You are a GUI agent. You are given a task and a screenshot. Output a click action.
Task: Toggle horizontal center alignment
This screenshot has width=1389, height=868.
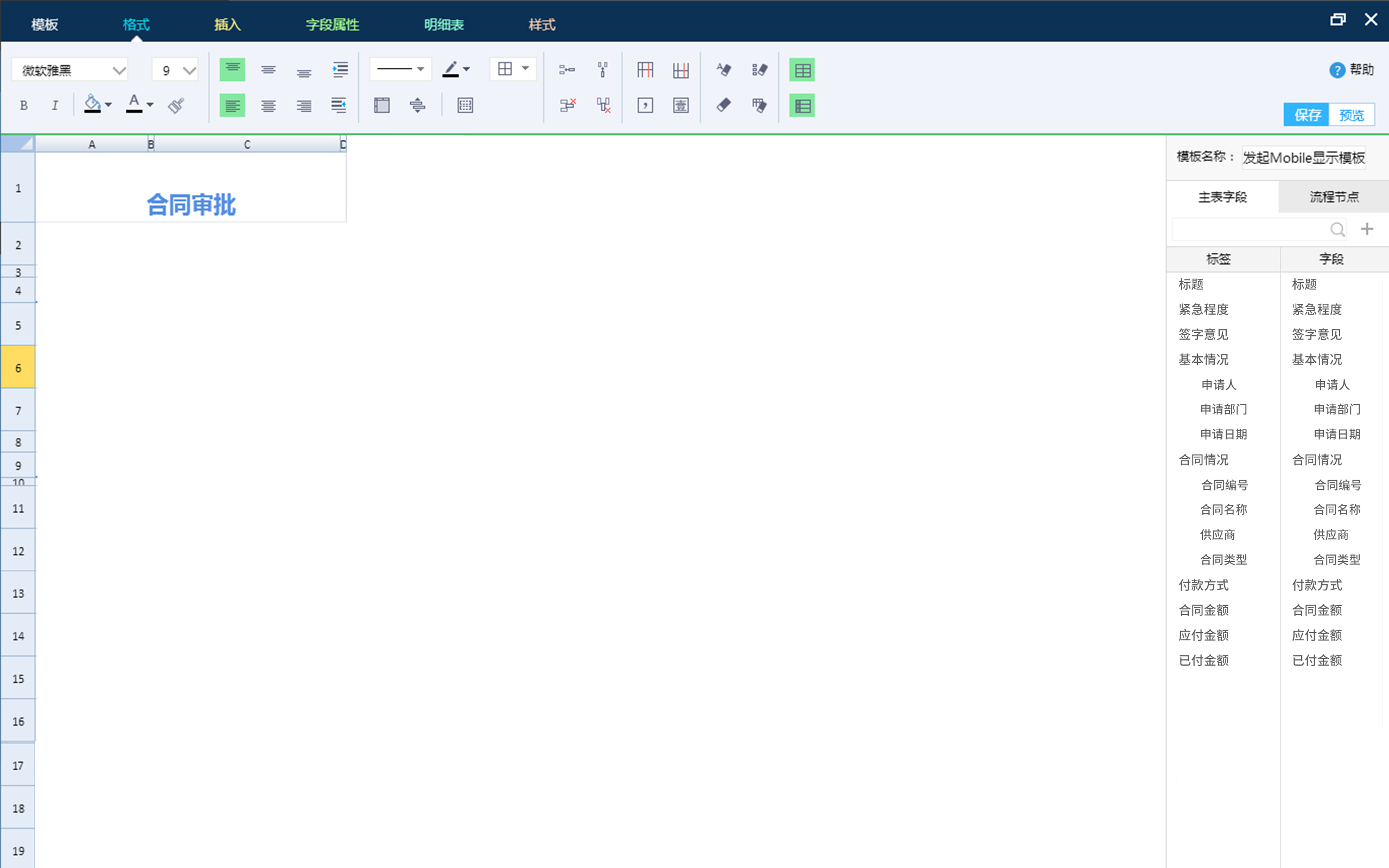[268, 105]
